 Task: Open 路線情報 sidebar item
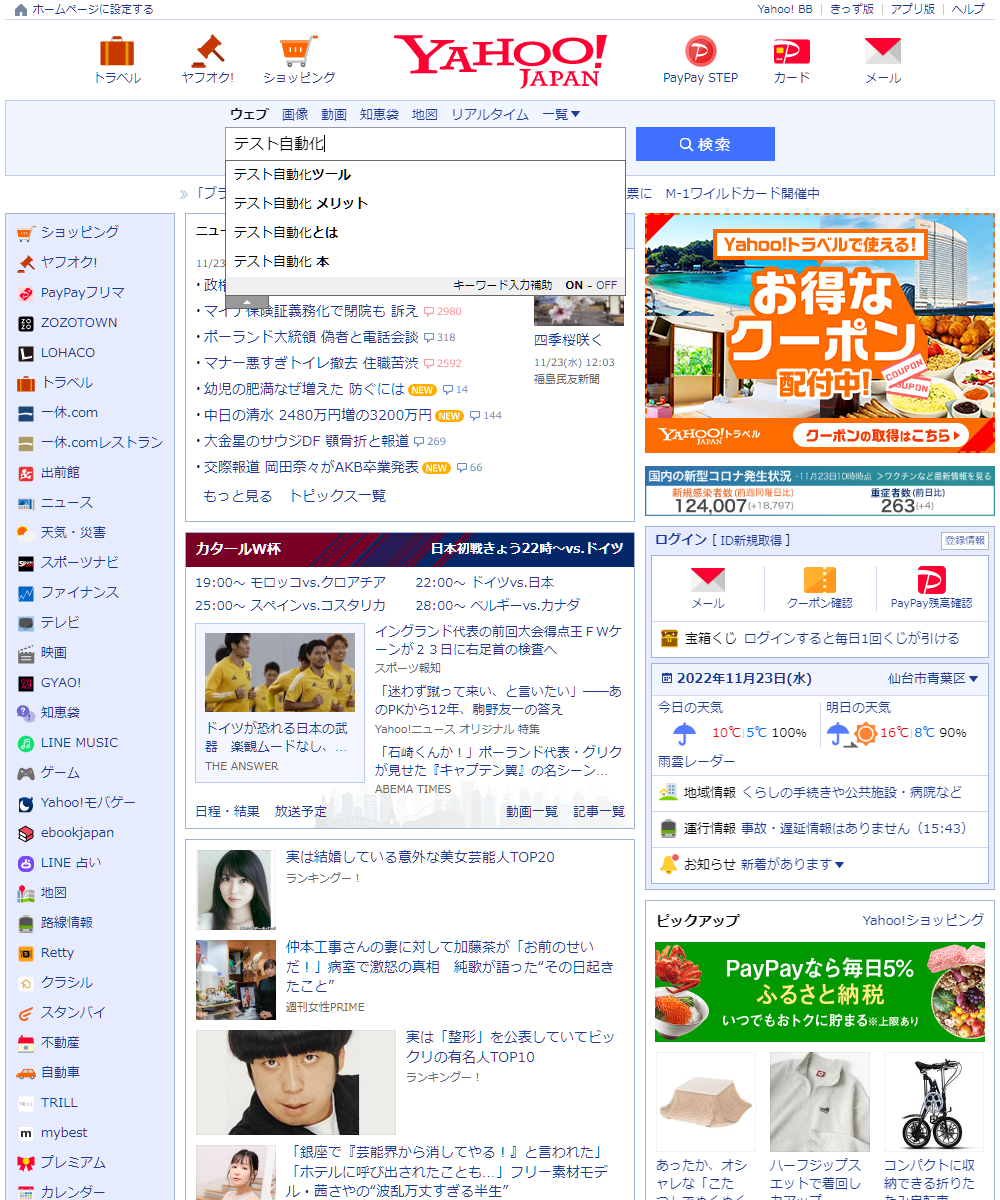(67, 922)
